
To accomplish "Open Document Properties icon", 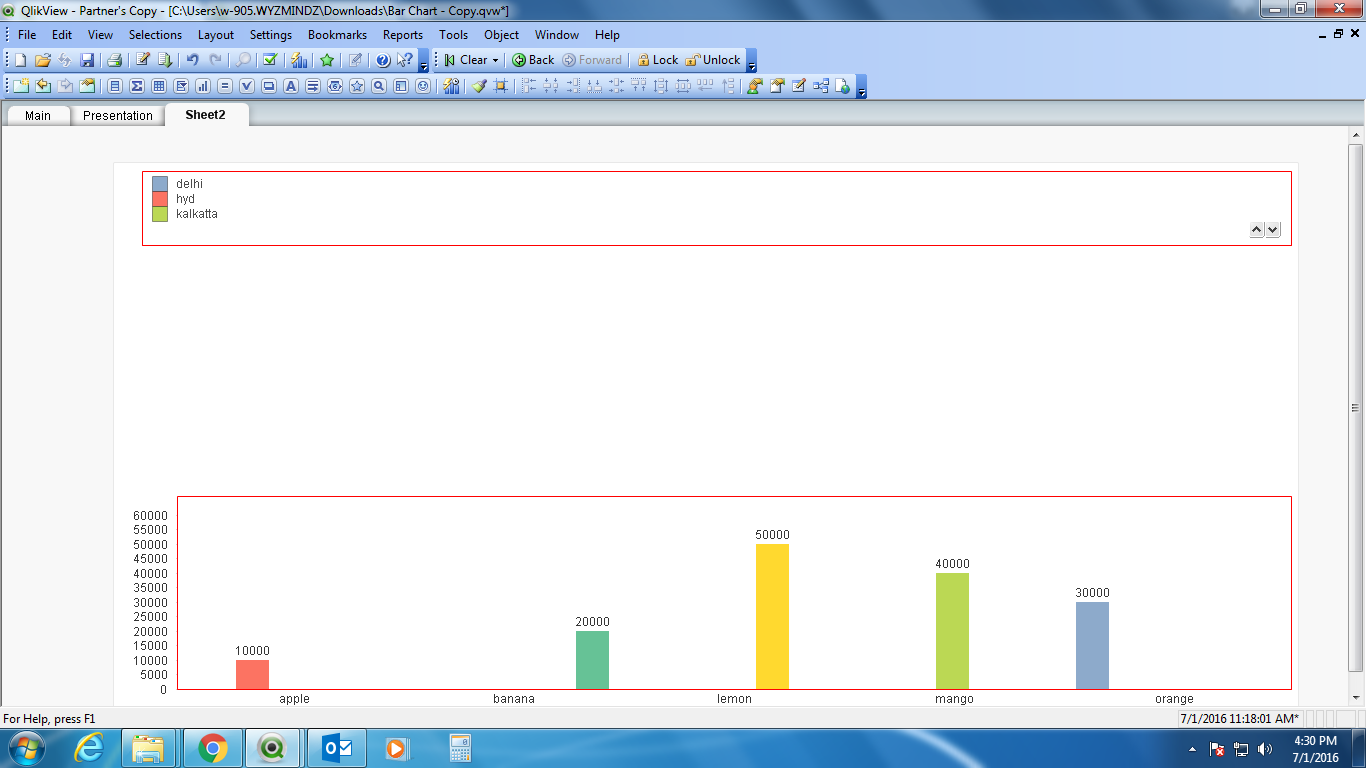I will [x=777, y=86].
